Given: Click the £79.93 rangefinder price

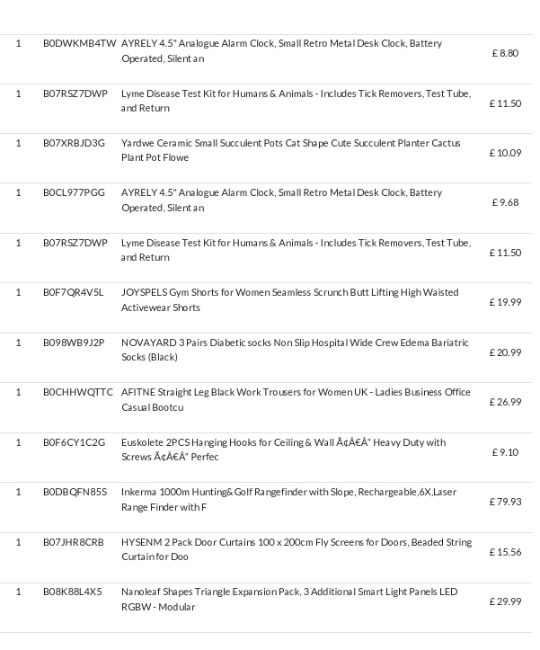Looking at the screenshot, I should click(505, 502).
